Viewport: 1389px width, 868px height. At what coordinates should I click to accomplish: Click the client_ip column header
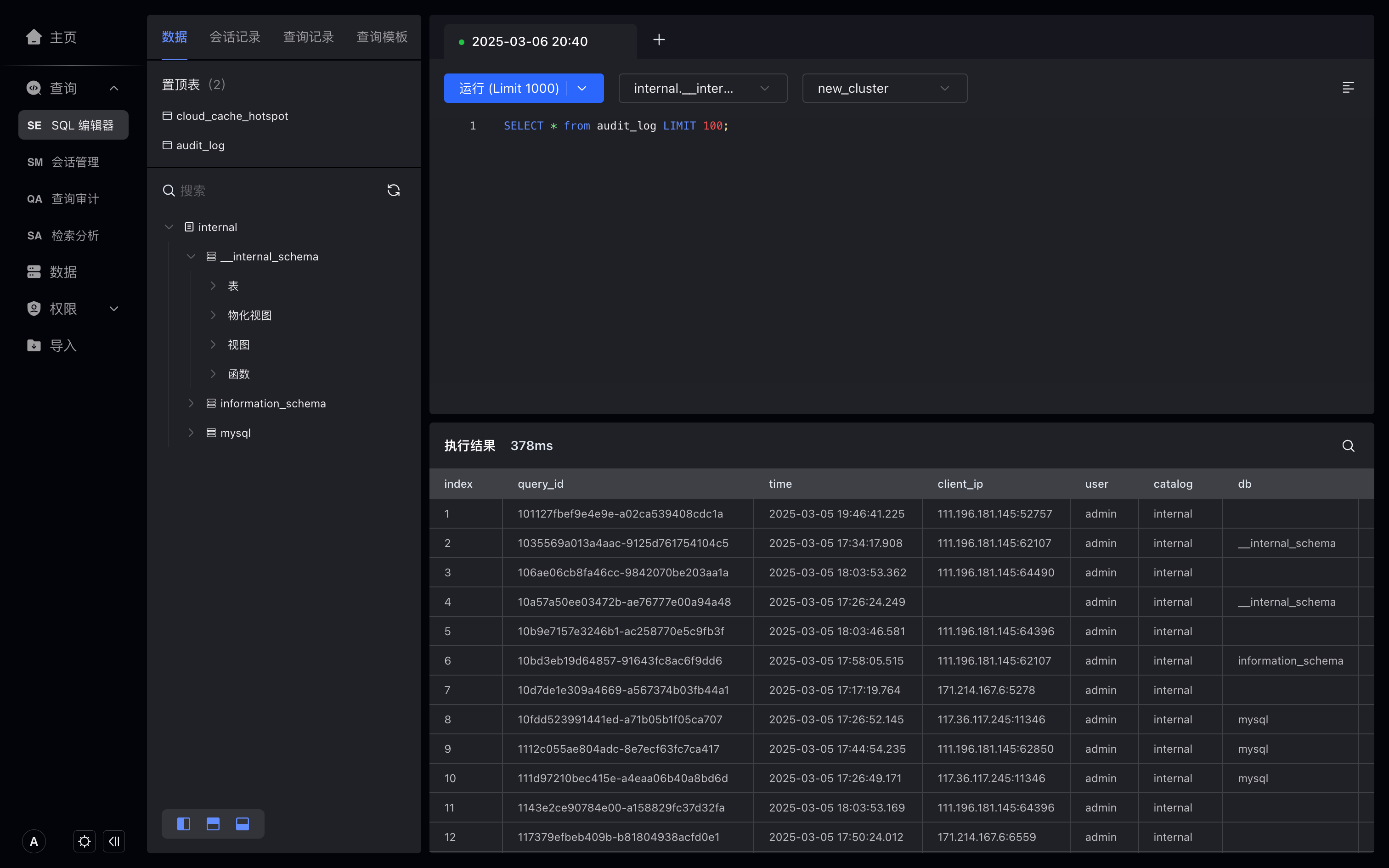pyautogui.click(x=960, y=484)
